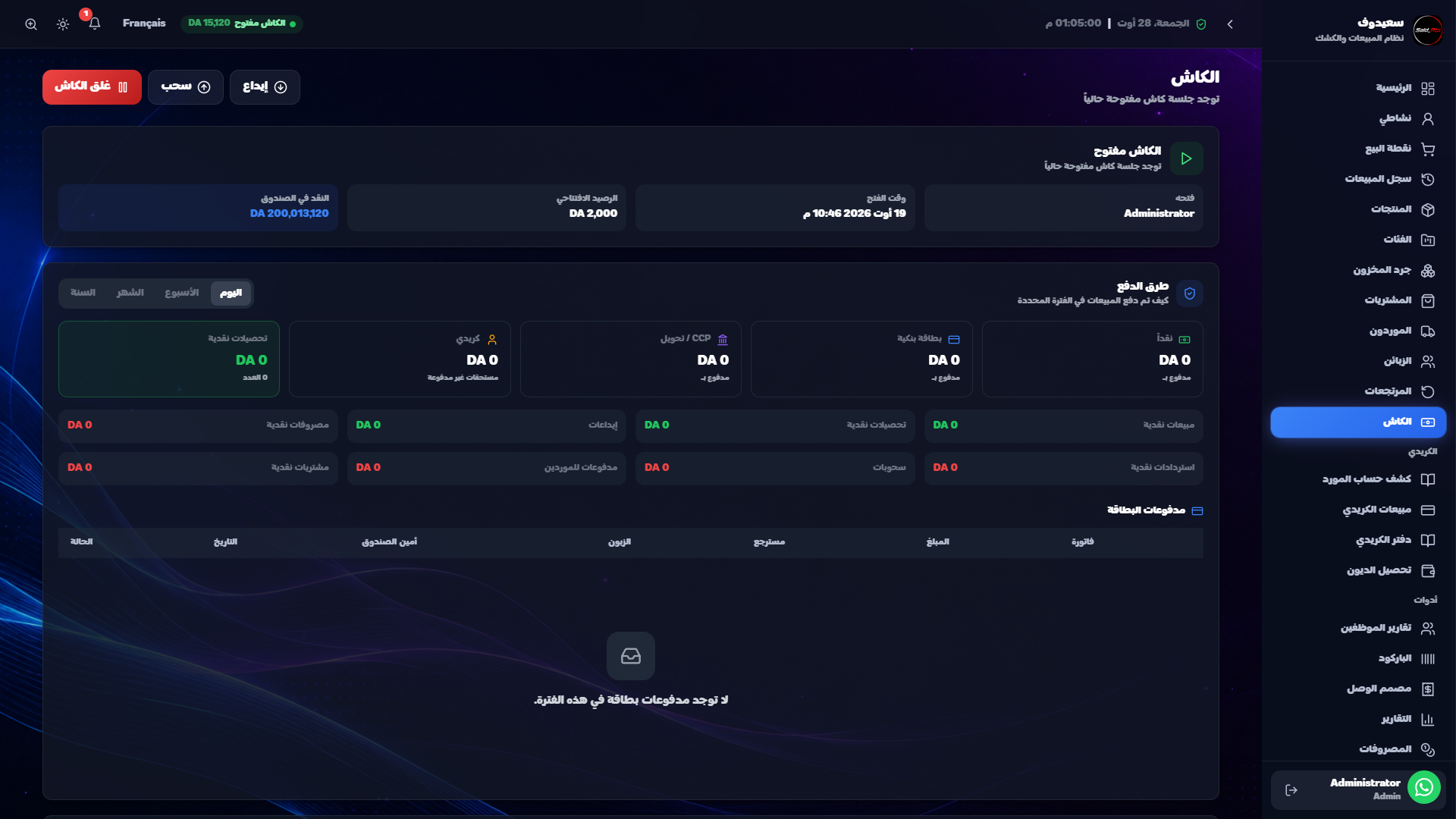Click the إيداعات summary row
Viewport: 1456px width, 819px height.
coord(486,425)
